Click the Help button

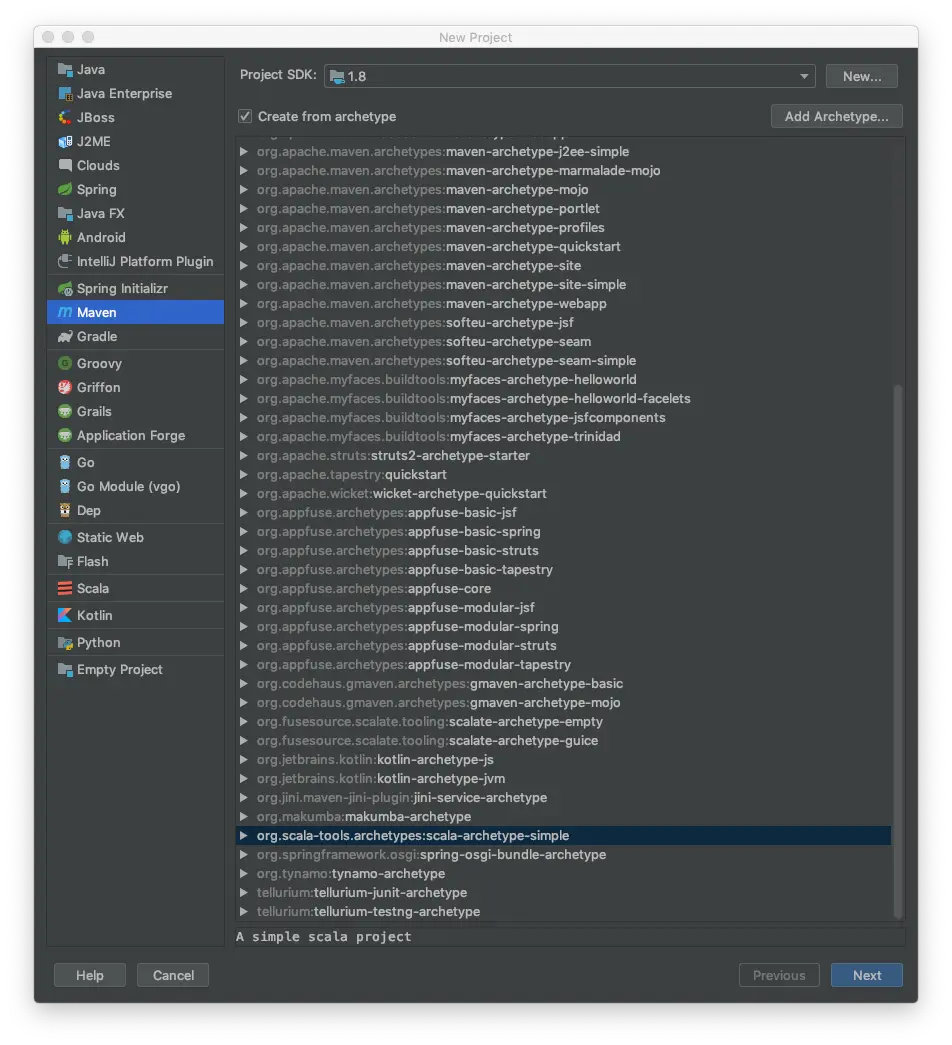click(89, 975)
